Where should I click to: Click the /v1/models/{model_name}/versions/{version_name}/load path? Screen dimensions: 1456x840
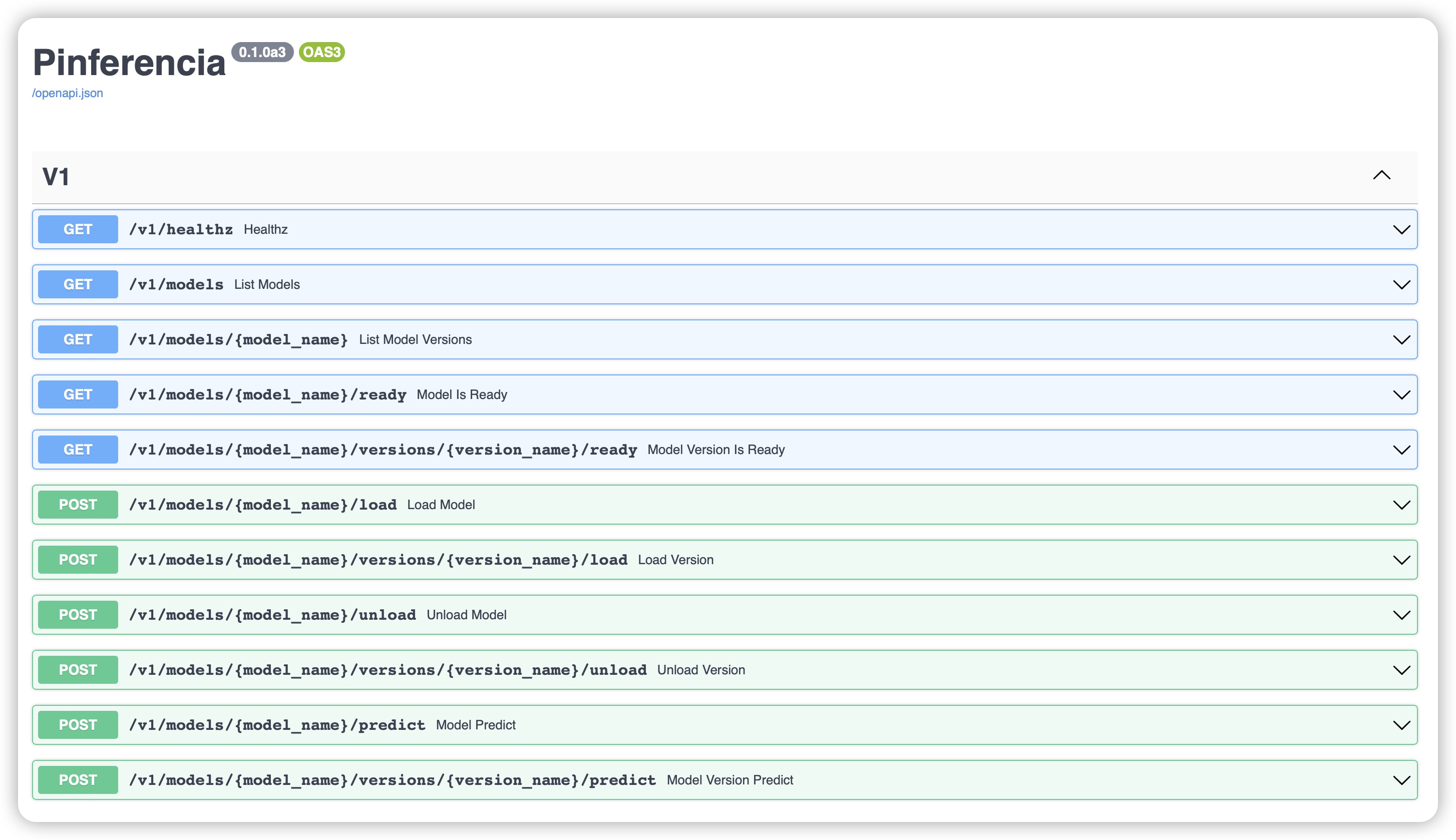tap(379, 560)
